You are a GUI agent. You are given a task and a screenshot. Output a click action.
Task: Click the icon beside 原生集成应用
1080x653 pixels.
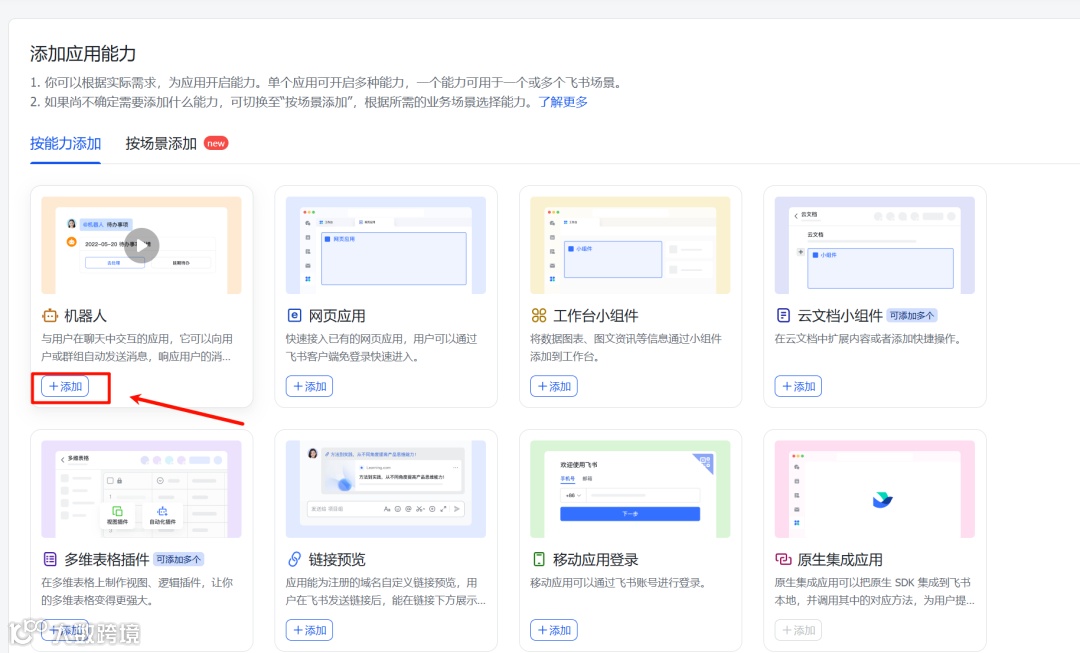point(783,559)
